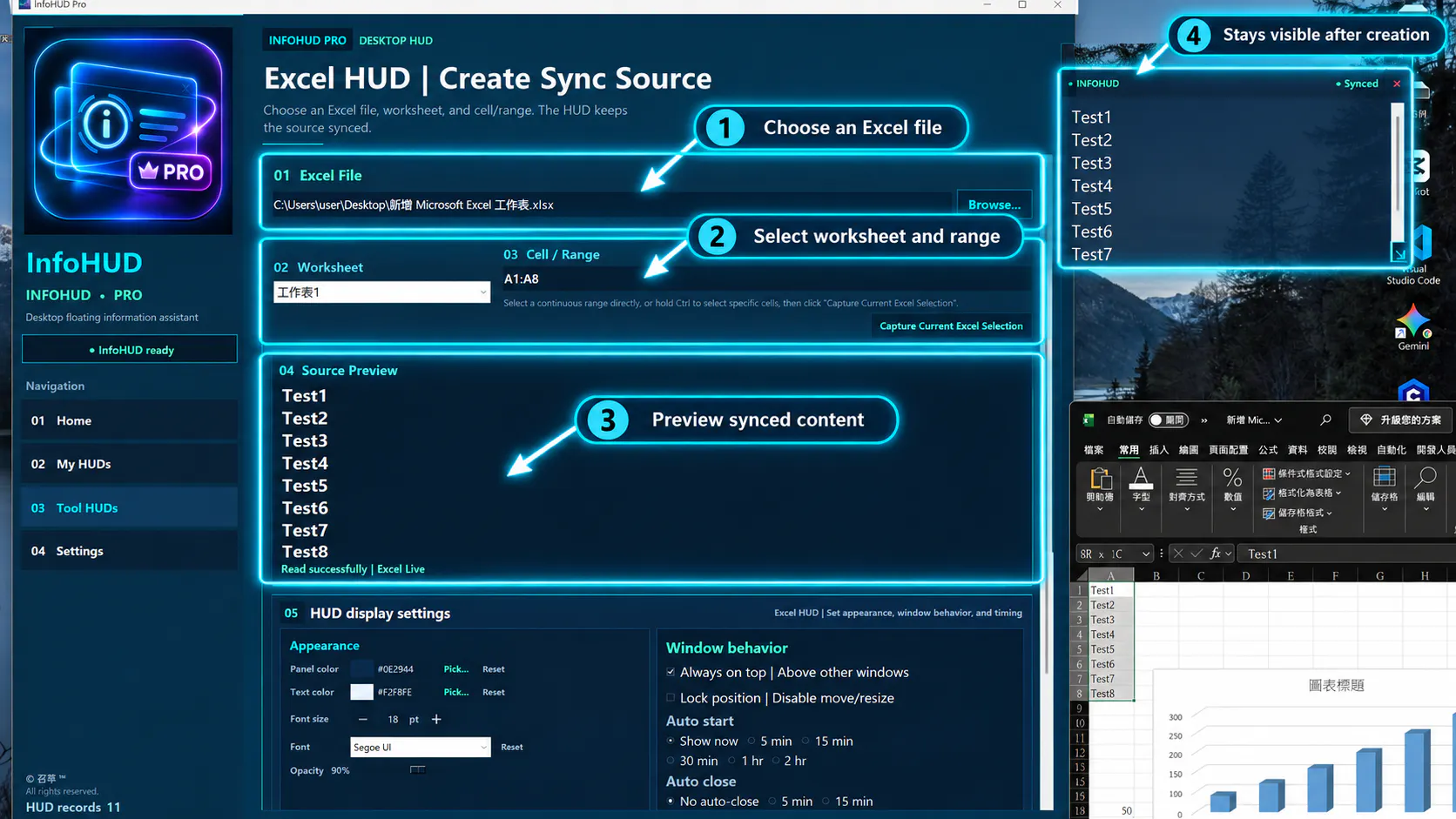Click the search icon in Excel title bar
The width and height of the screenshot is (1456, 819).
tap(1325, 420)
